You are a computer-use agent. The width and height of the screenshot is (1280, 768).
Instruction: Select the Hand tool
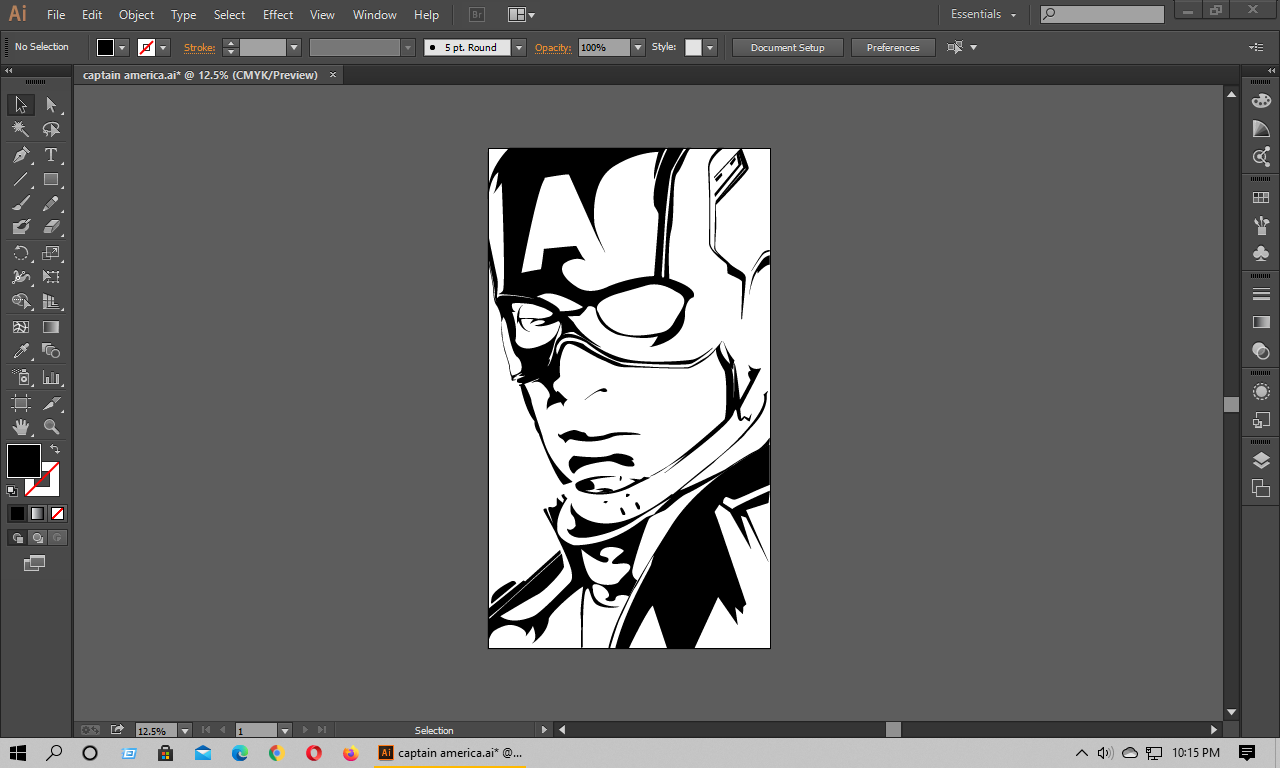(x=21, y=427)
